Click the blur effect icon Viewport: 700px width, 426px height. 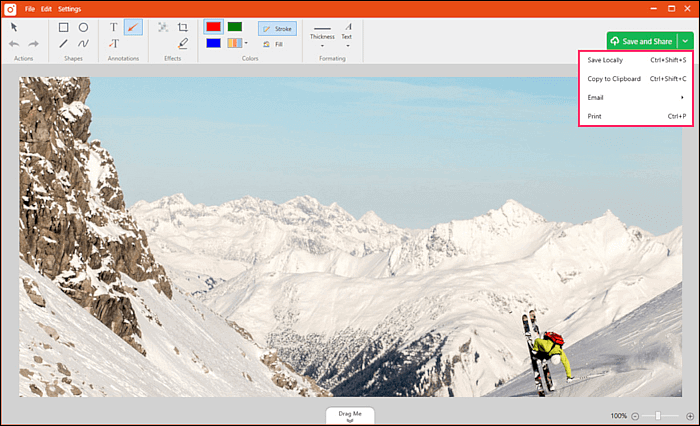(x=163, y=27)
